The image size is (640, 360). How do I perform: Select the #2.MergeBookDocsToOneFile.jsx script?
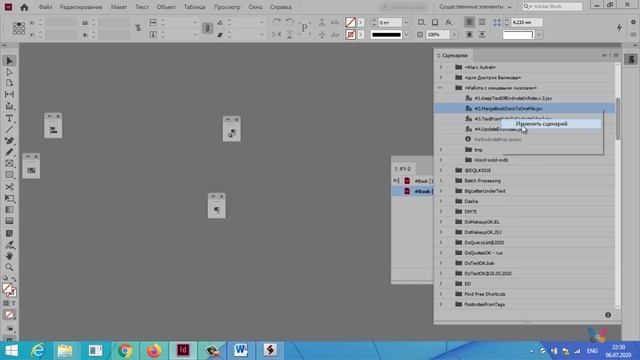click(x=524, y=109)
